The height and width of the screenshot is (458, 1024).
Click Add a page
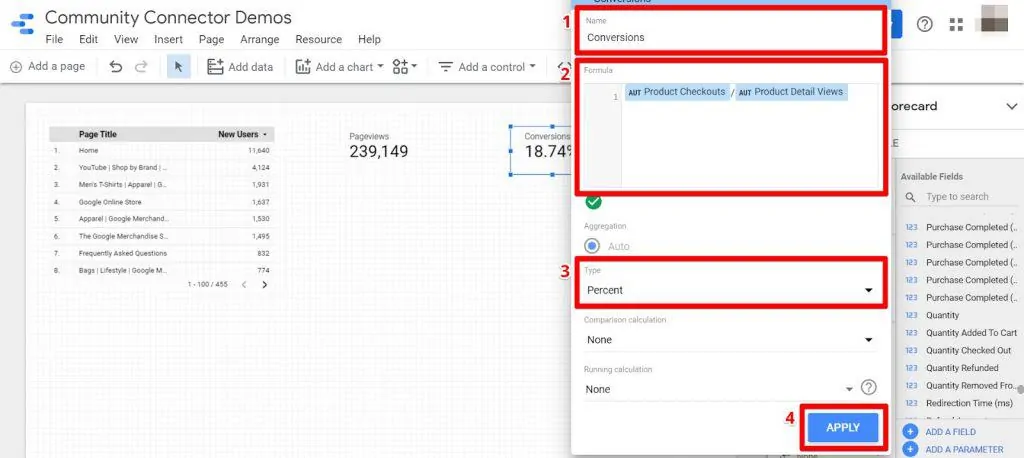pyautogui.click(x=48, y=67)
